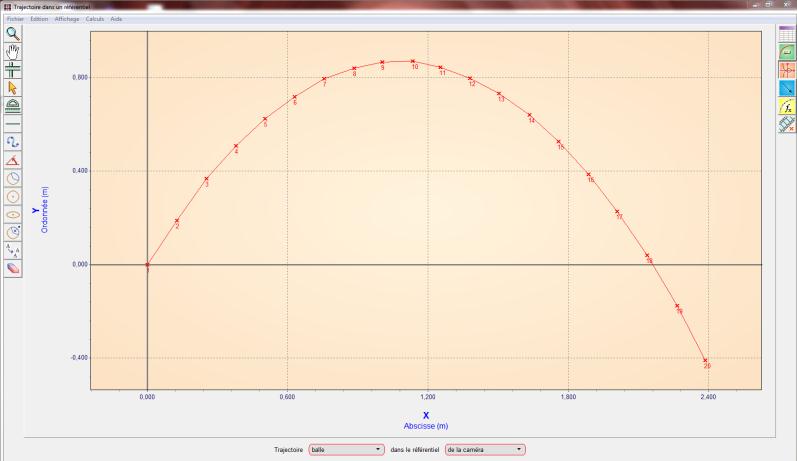Choose the ellipse tool icon
797x461 pixels.
pos(13,214)
